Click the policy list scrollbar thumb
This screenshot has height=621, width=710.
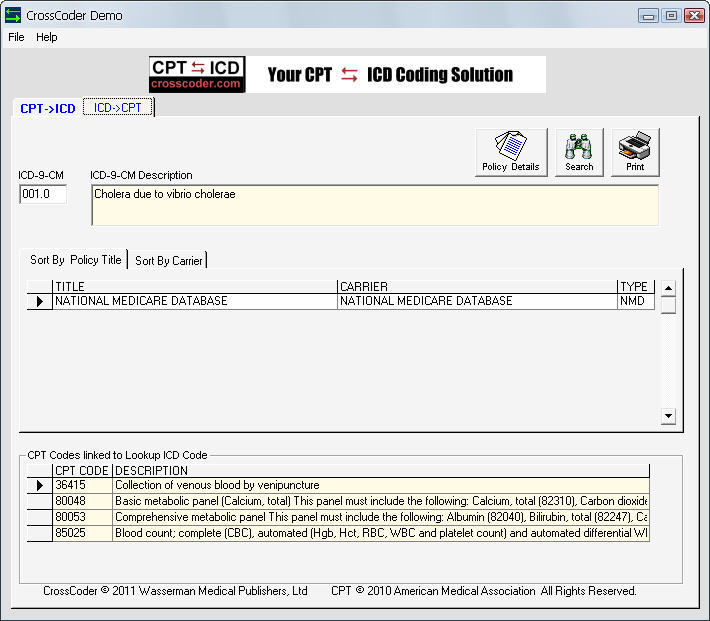click(668, 305)
